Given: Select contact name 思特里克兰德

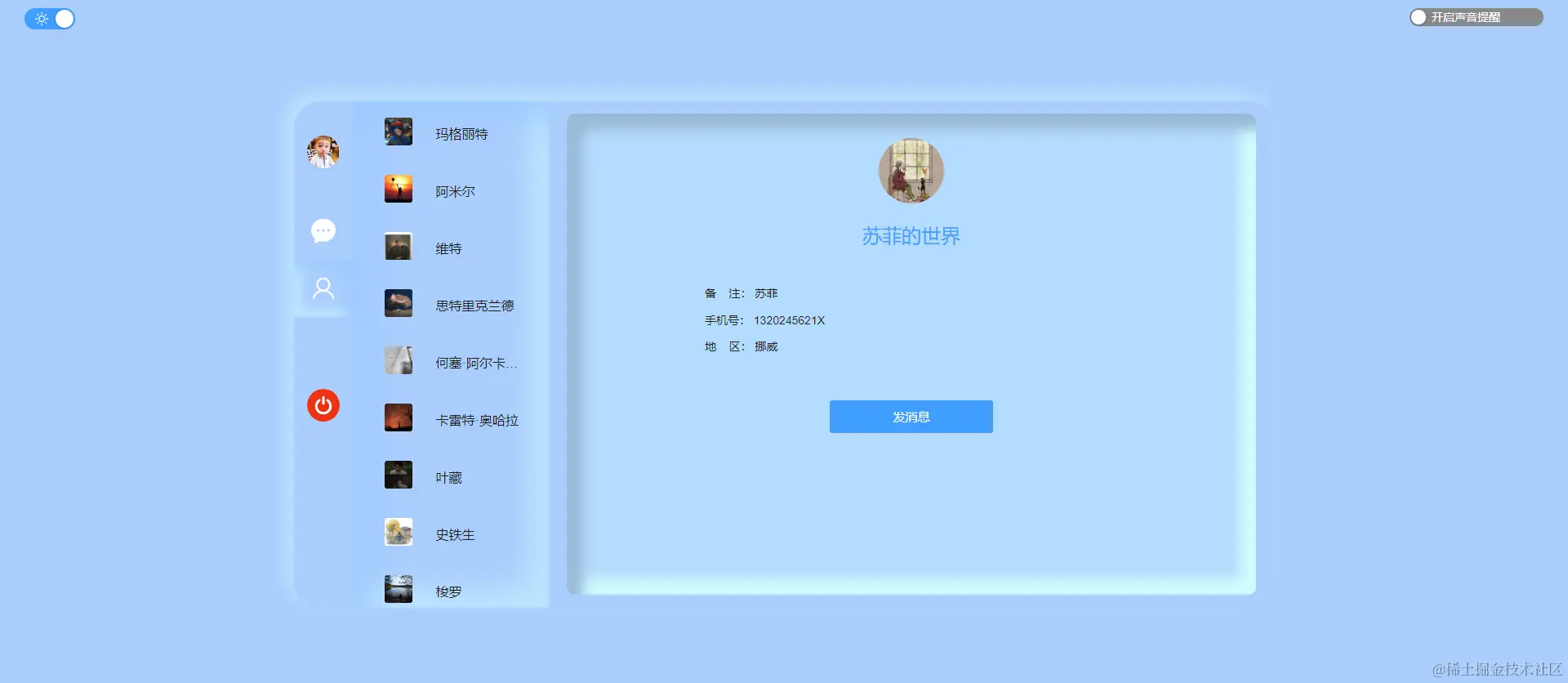Looking at the screenshot, I should pos(474,306).
